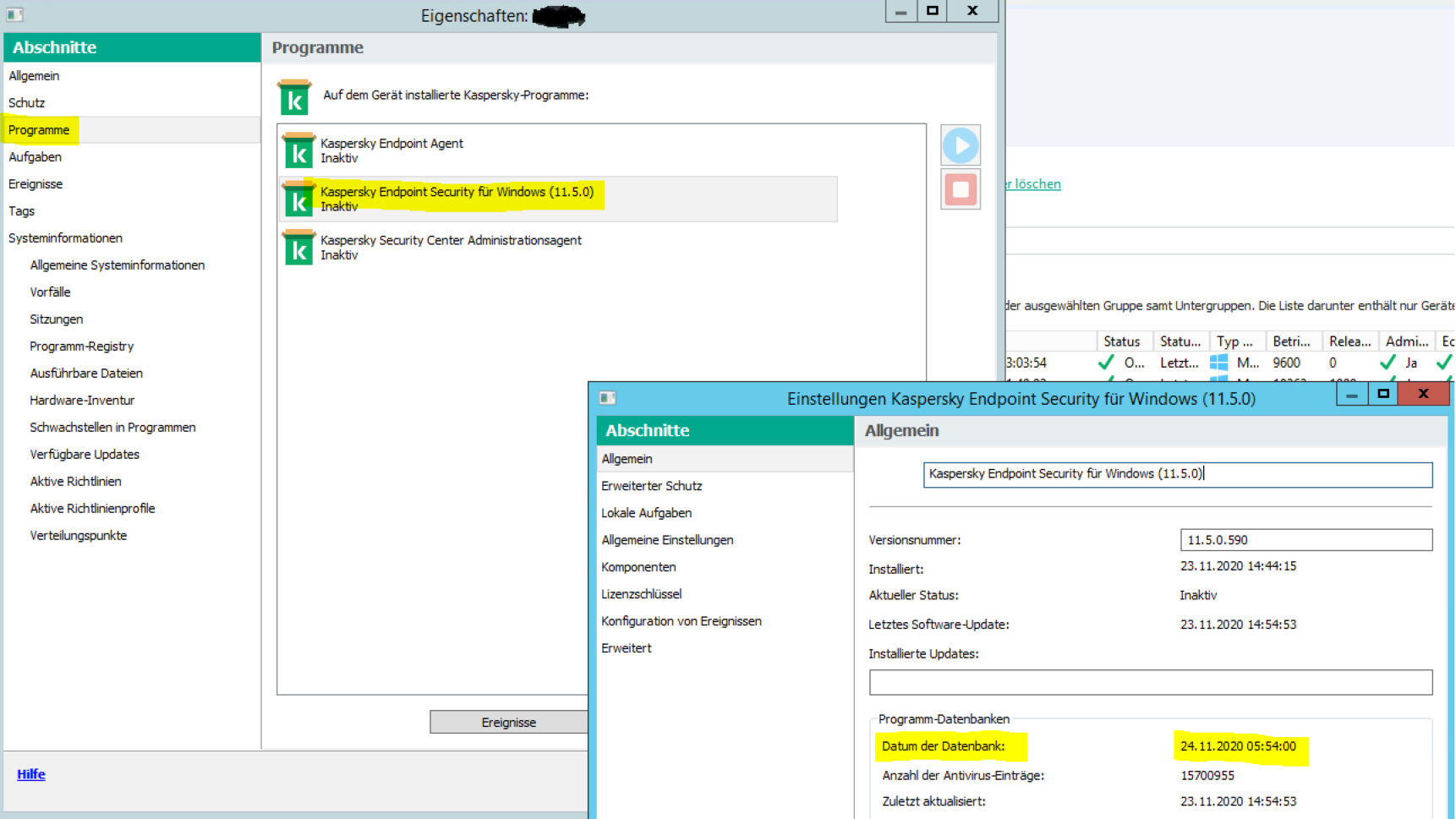This screenshot has height=819, width=1456.
Task: Open Komponenten in Einstellungen window
Action: click(638, 567)
